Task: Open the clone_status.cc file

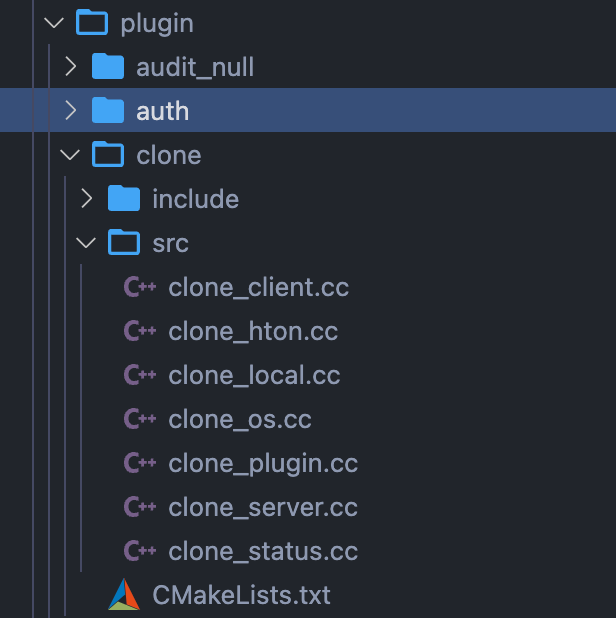Action: pyautogui.click(x=263, y=551)
